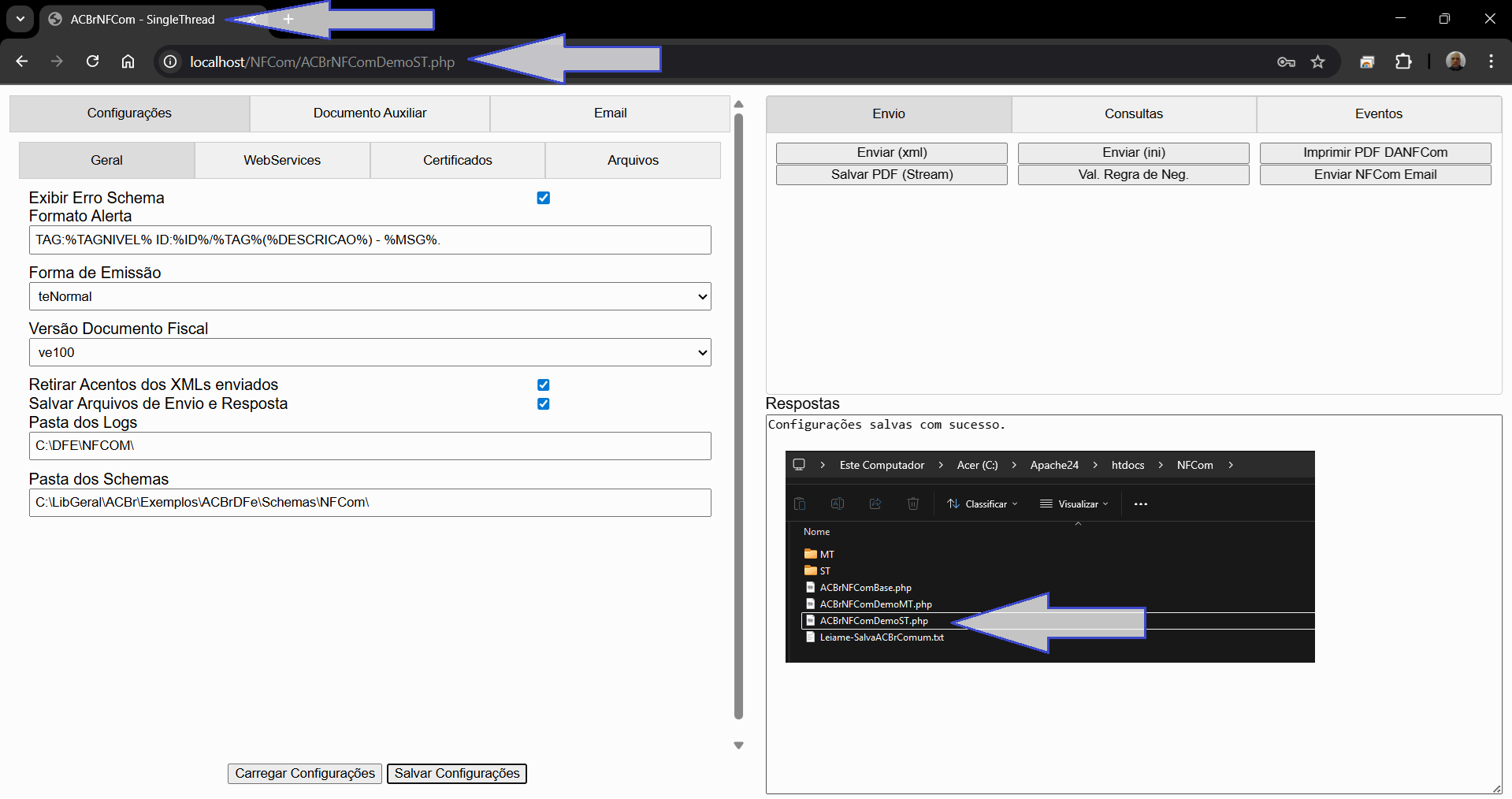1512x799 pixels.
Task: Click Acer (C:) breadcrumb in Explorer
Action: pos(977,465)
